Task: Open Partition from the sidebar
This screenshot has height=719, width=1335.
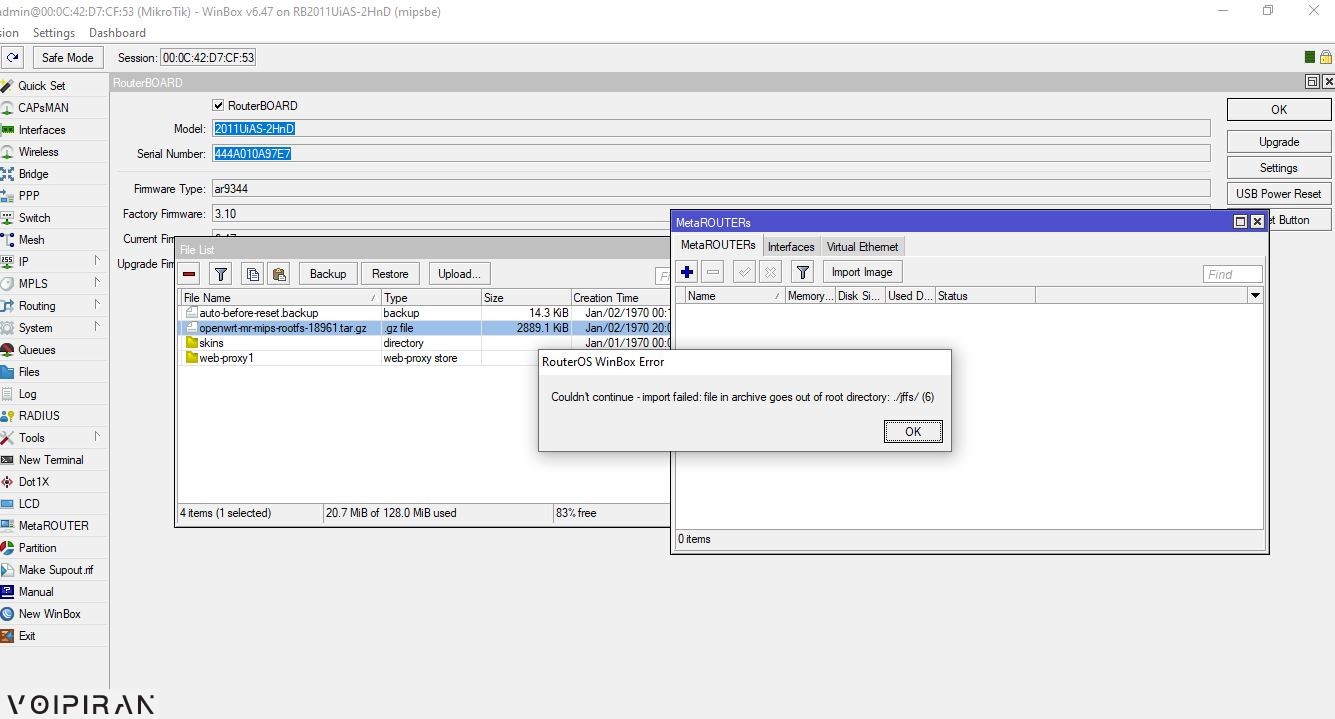Action: [x=37, y=548]
